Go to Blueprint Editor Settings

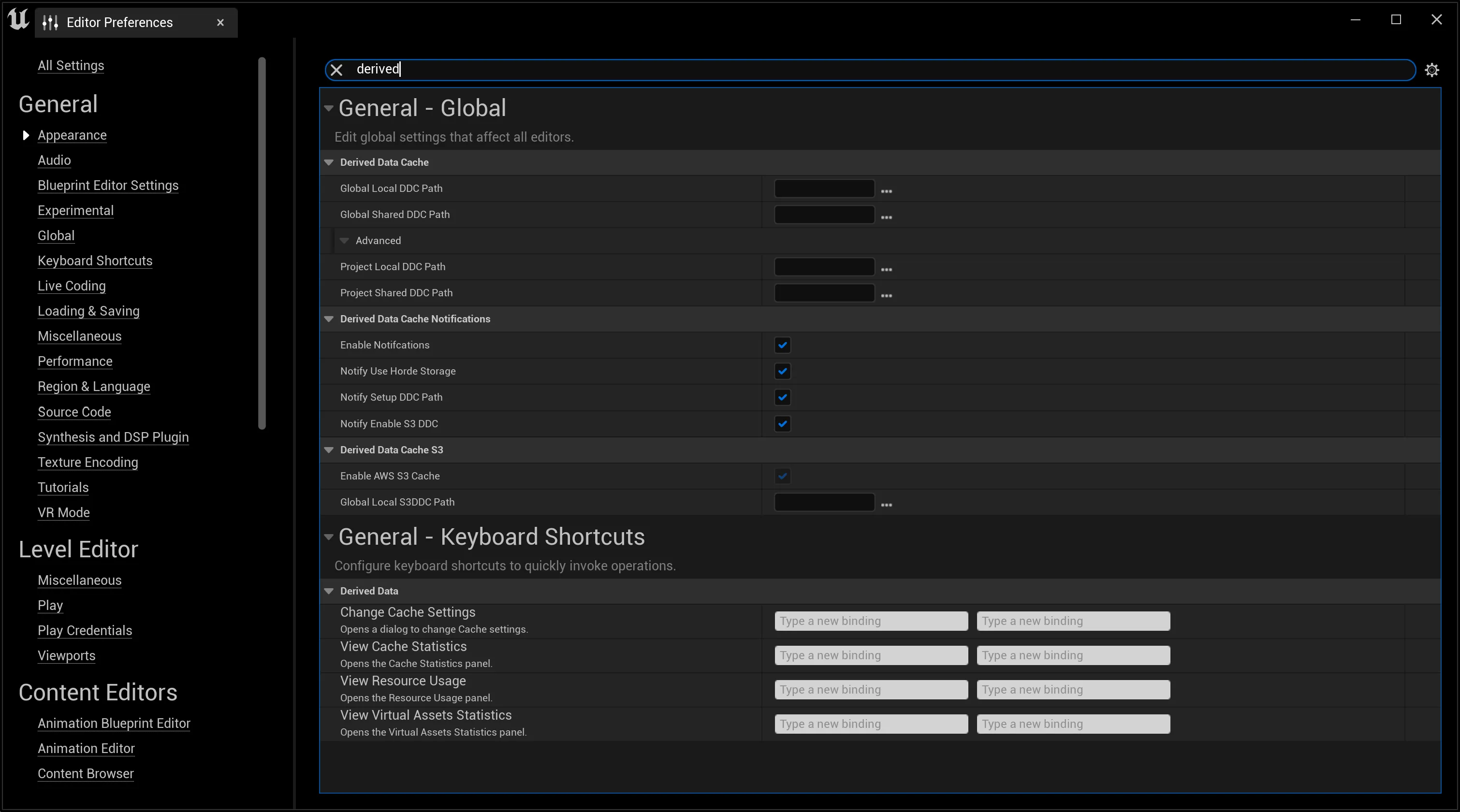[108, 185]
